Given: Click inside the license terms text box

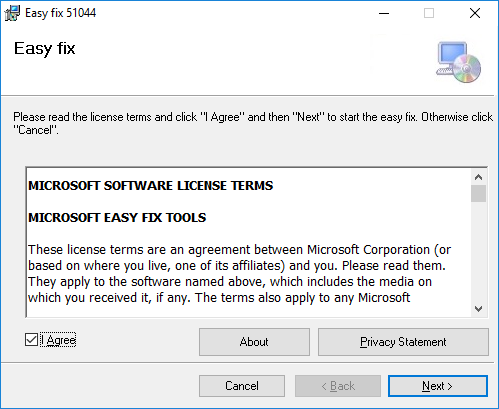Looking at the screenshot, I should click(x=249, y=242).
